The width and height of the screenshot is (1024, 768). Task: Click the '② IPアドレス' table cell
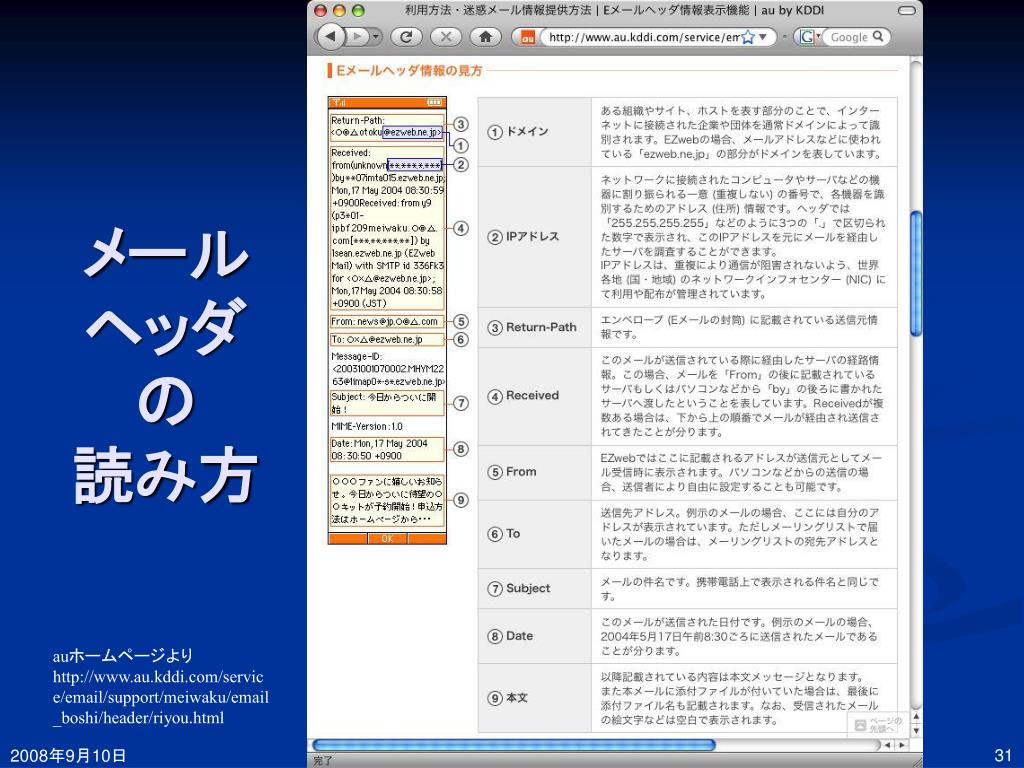tap(535, 237)
